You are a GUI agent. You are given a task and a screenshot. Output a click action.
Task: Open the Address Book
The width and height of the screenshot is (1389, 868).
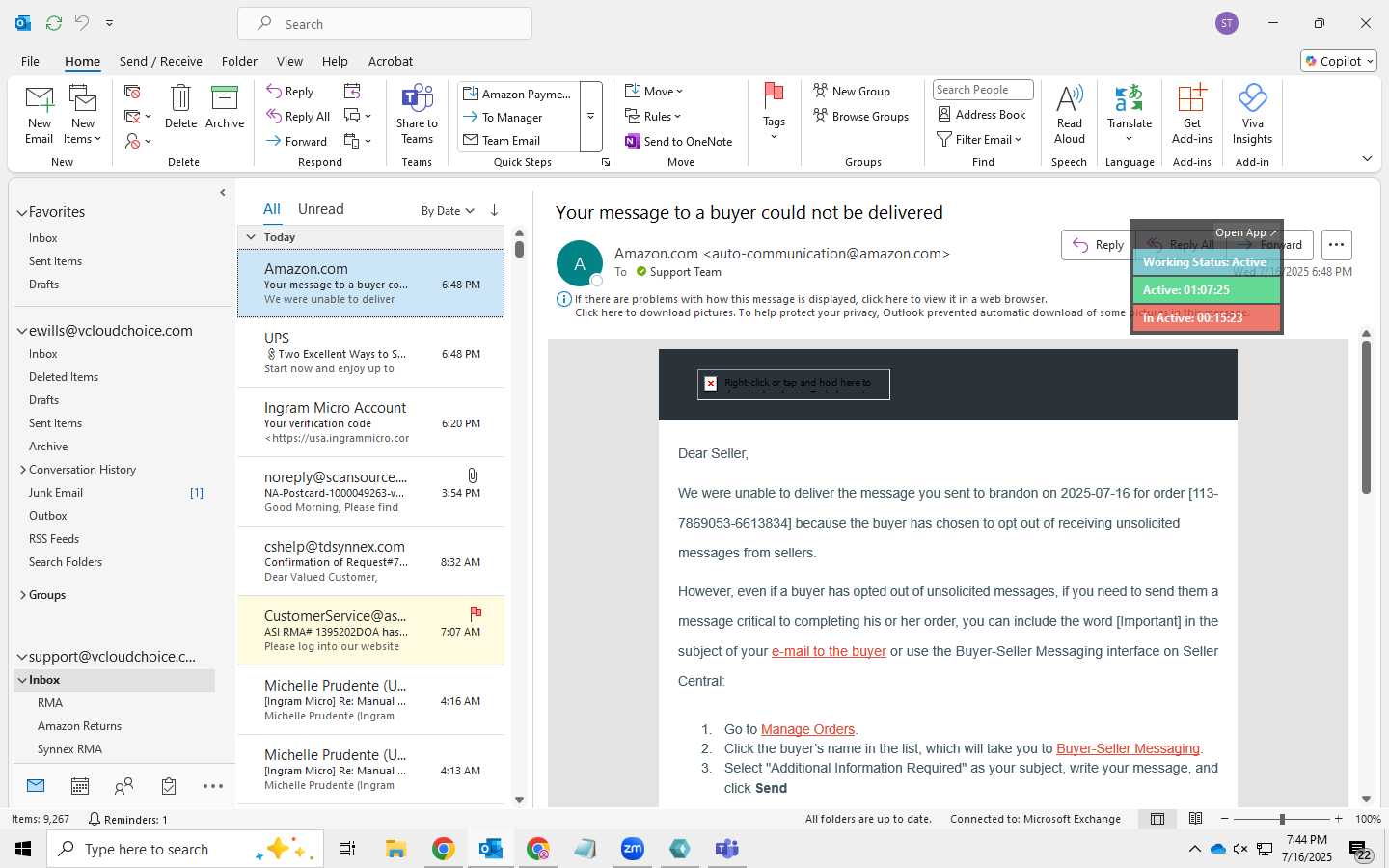982,114
